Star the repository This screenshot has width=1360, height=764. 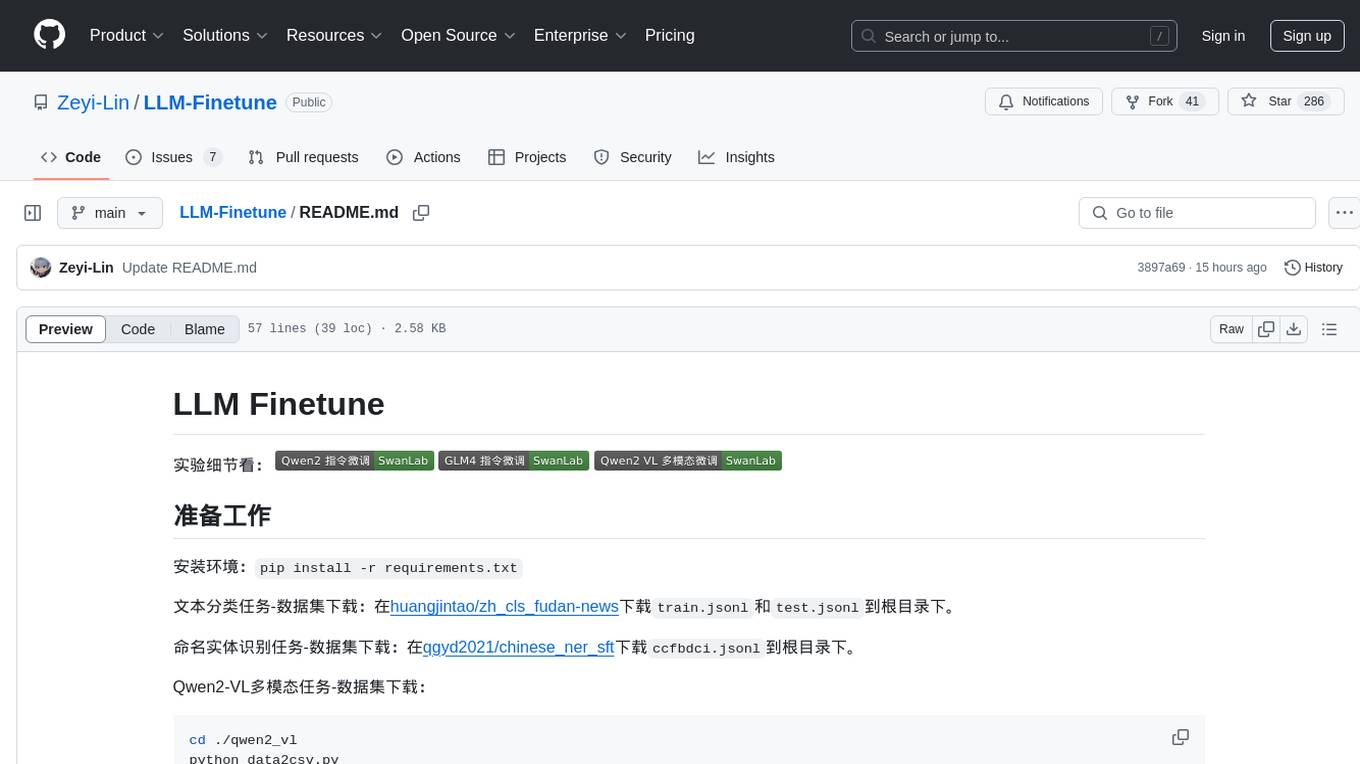[x=1285, y=102]
